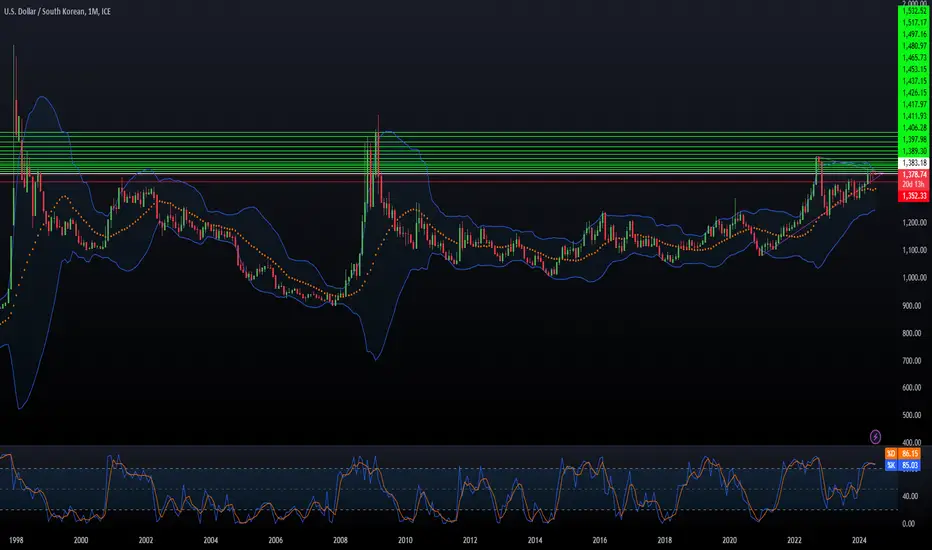This screenshot has width=932, height=550.
Task: Click the 1,406.28 price label
Action: pyautogui.click(x=914, y=128)
